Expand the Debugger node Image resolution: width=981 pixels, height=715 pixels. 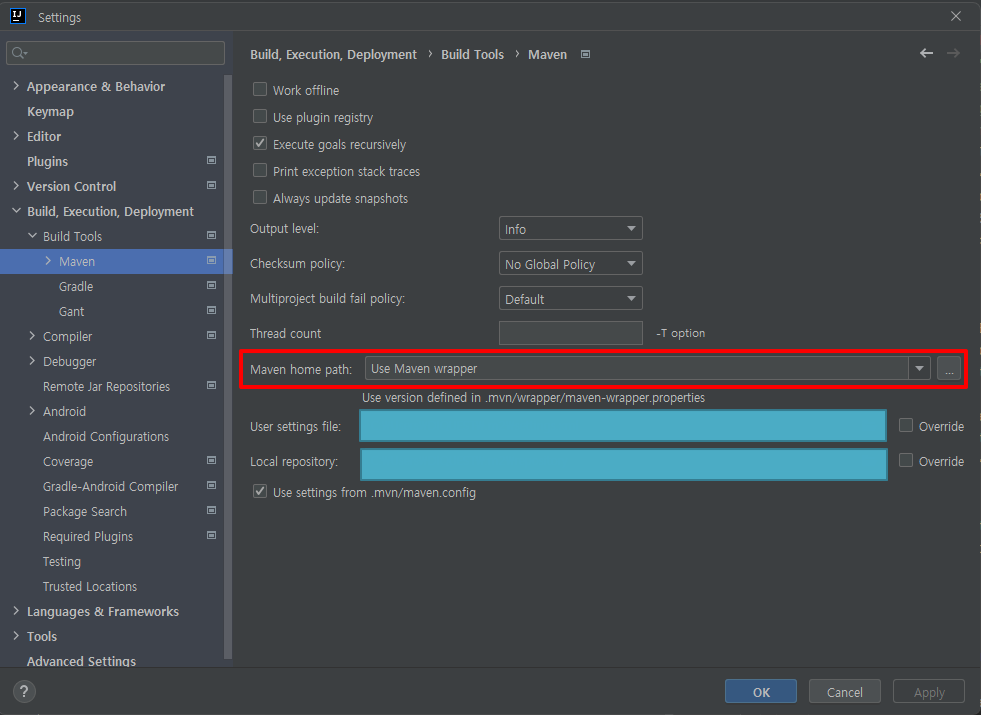click(32, 361)
